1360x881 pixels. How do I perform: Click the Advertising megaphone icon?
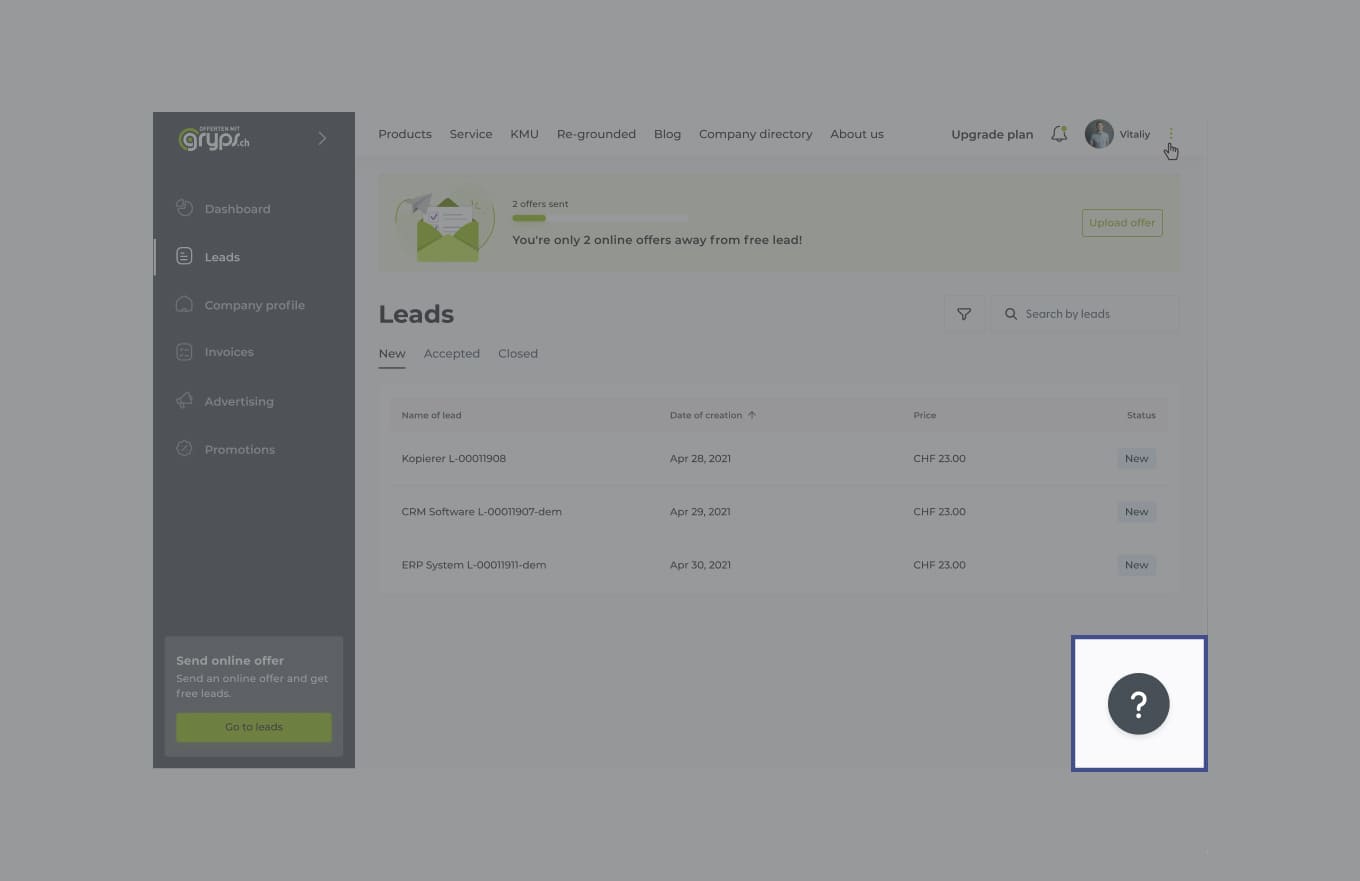184,401
